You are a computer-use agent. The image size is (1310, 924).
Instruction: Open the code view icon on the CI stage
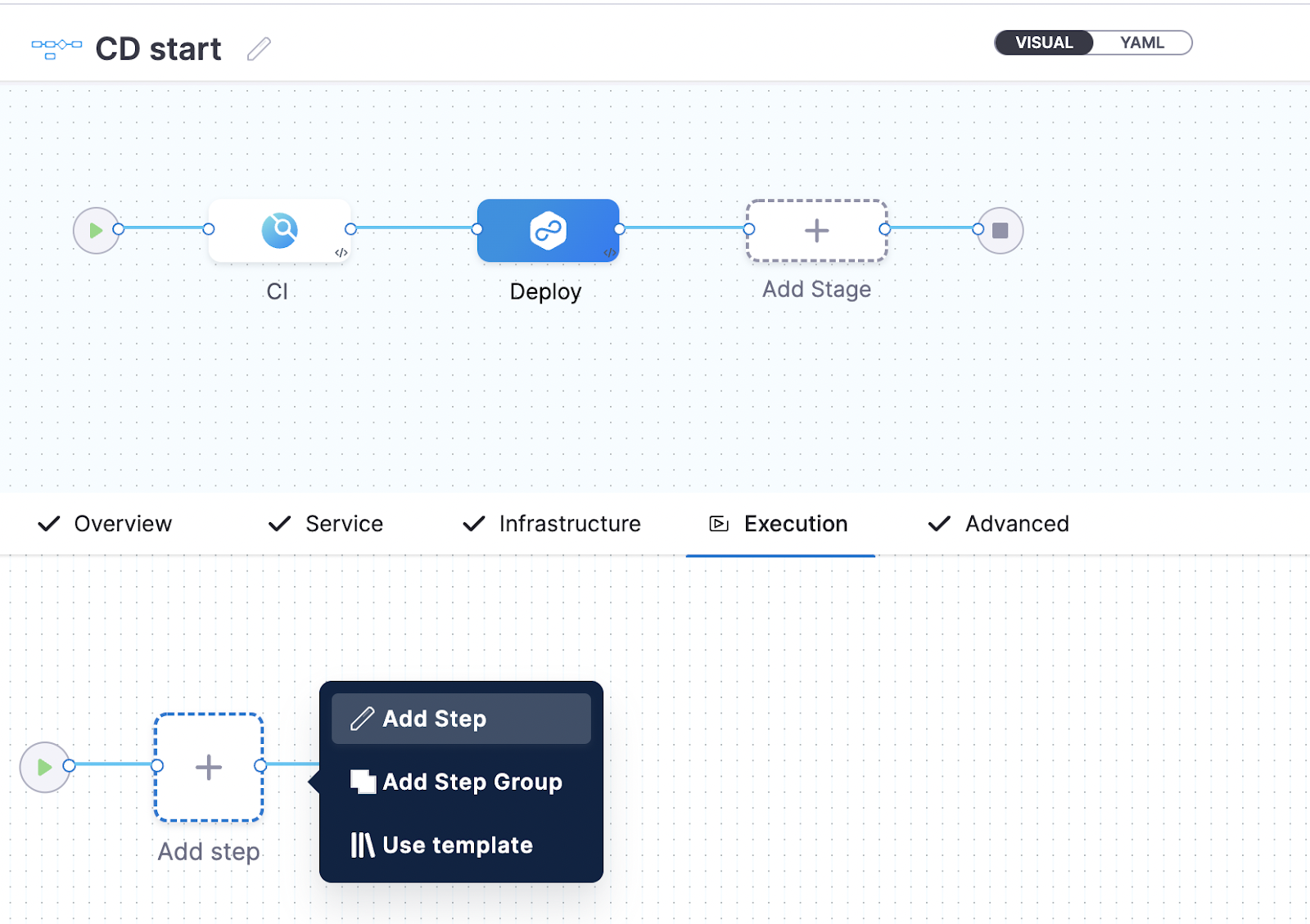(342, 253)
